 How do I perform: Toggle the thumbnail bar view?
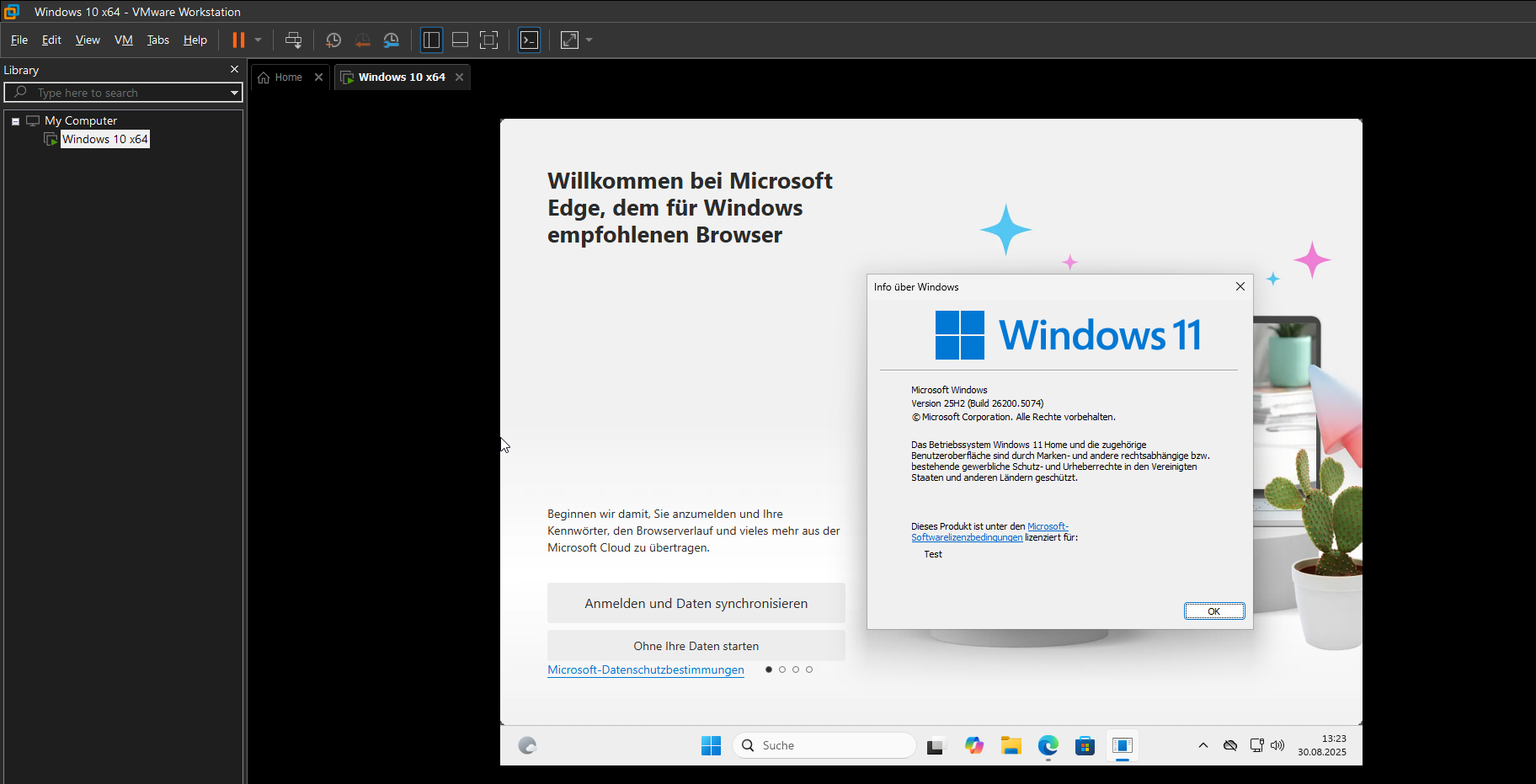(460, 40)
